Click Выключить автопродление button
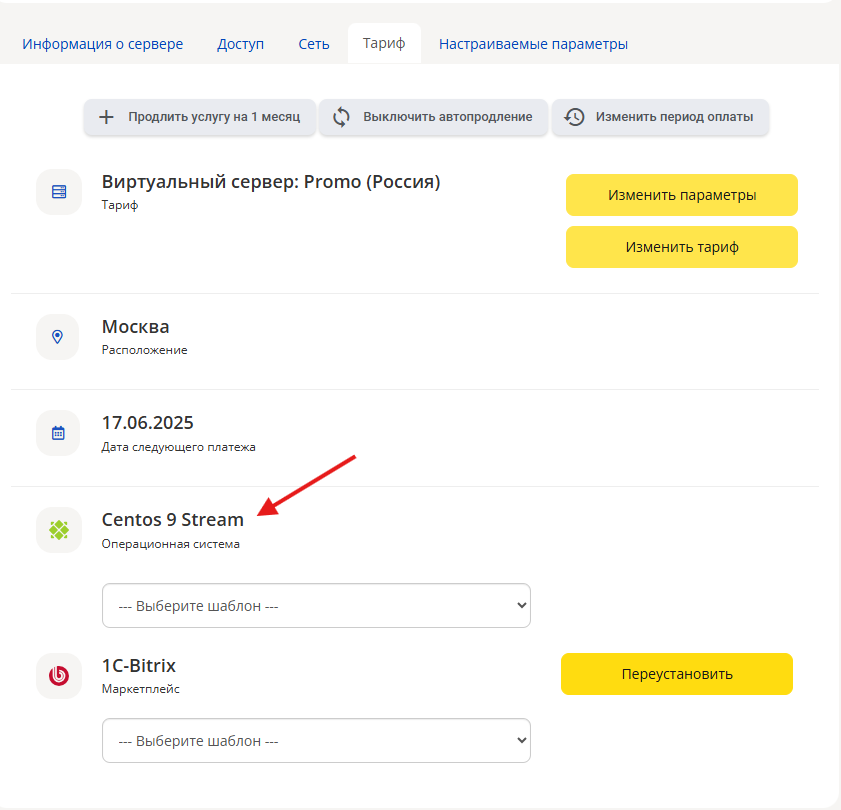The width and height of the screenshot is (841, 810). pyautogui.click(x=433, y=117)
